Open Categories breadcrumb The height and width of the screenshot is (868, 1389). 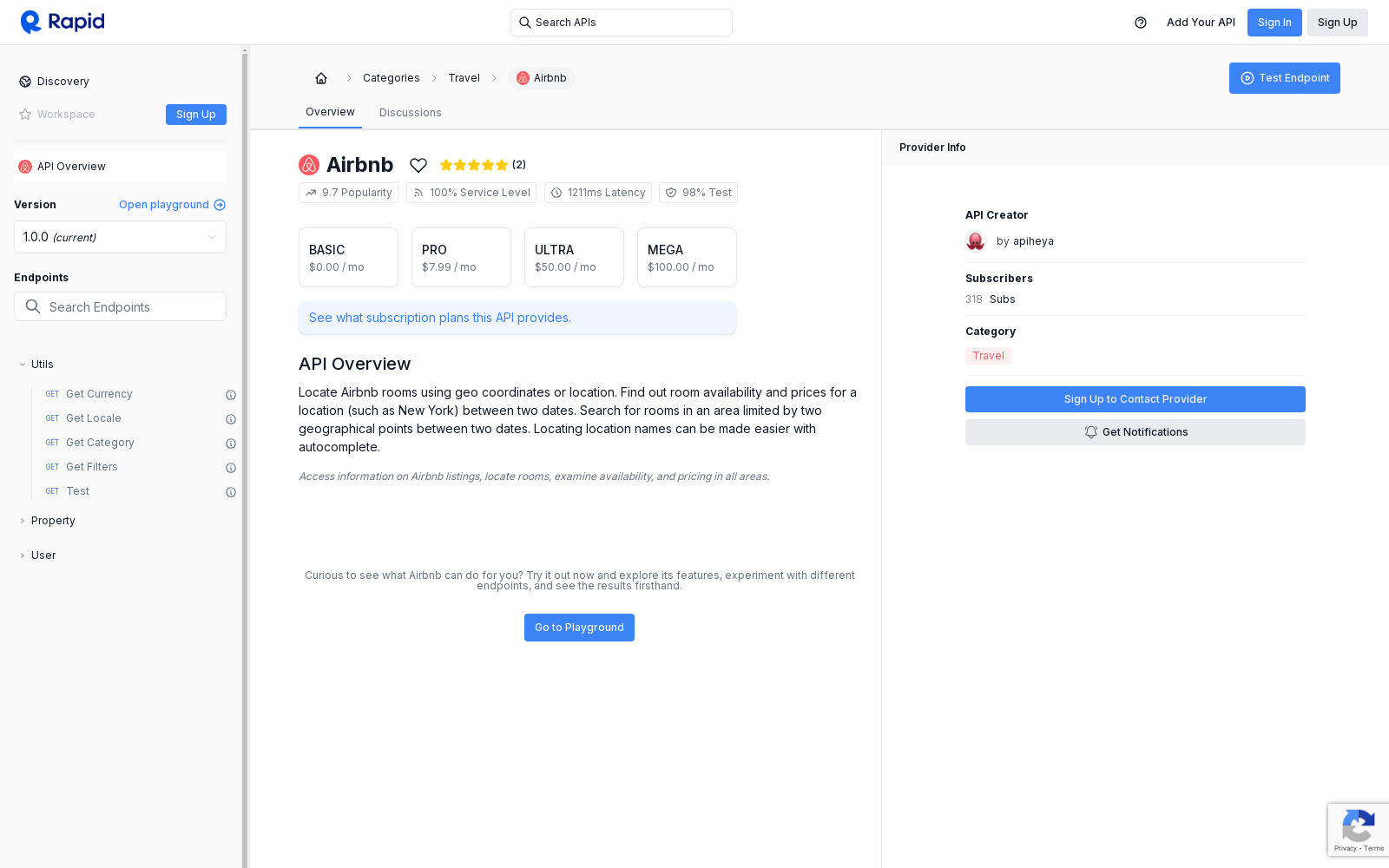tap(392, 78)
